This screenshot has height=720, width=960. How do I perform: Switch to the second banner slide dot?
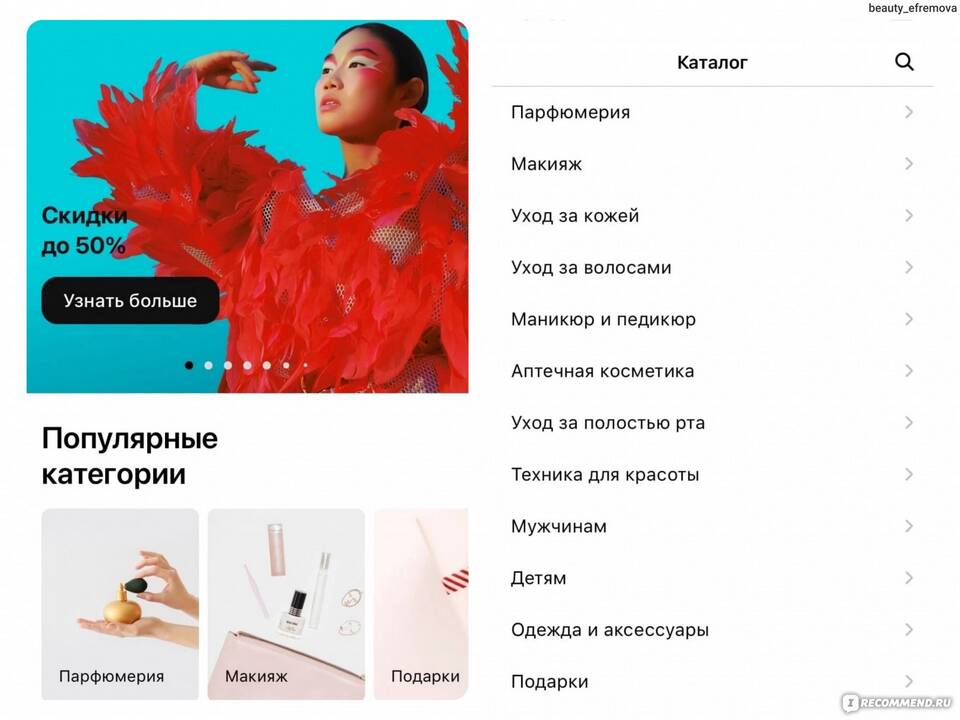click(209, 366)
